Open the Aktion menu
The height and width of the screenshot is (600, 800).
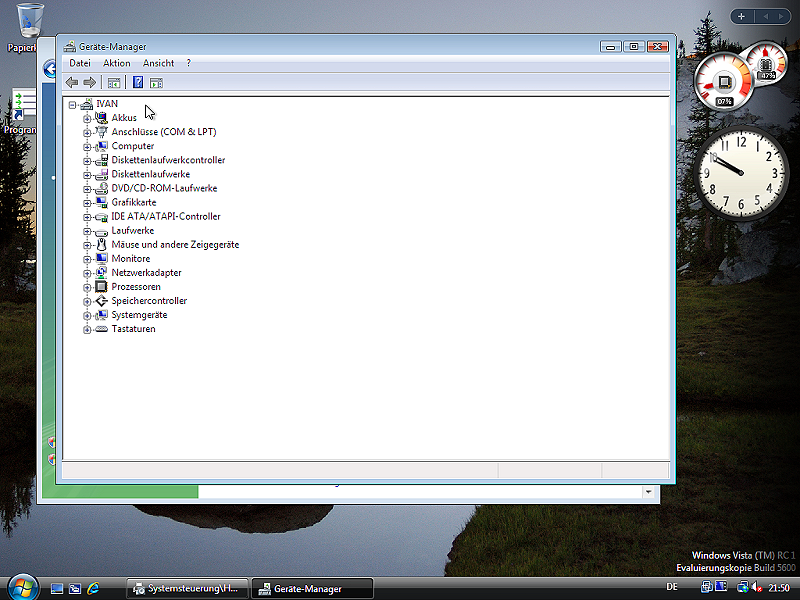pyautogui.click(x=116, y=63)
